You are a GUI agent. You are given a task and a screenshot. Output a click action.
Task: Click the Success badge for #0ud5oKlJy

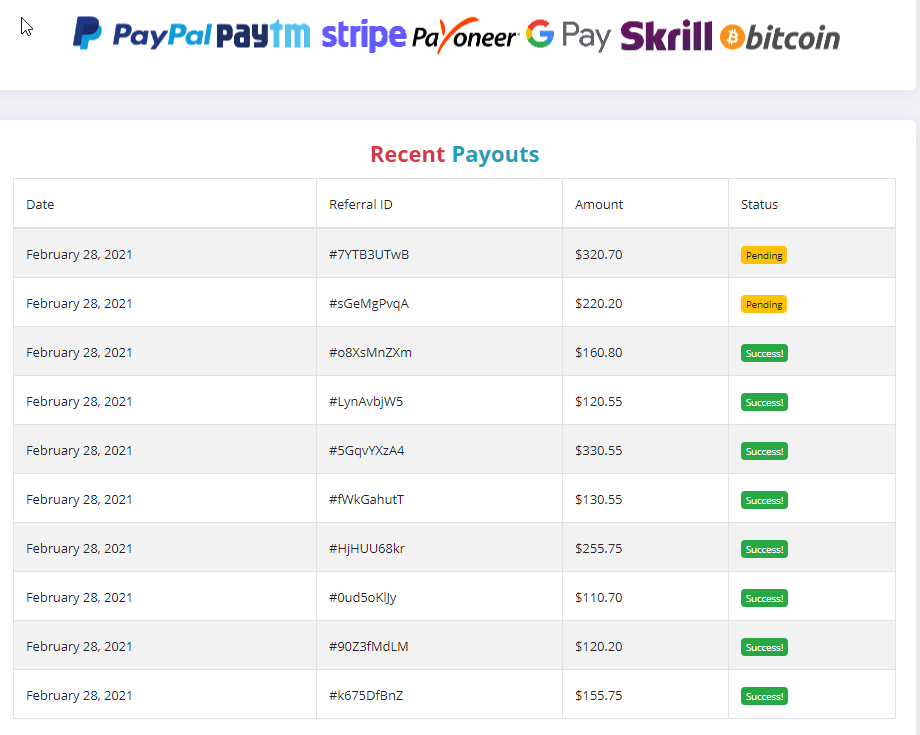764,598
